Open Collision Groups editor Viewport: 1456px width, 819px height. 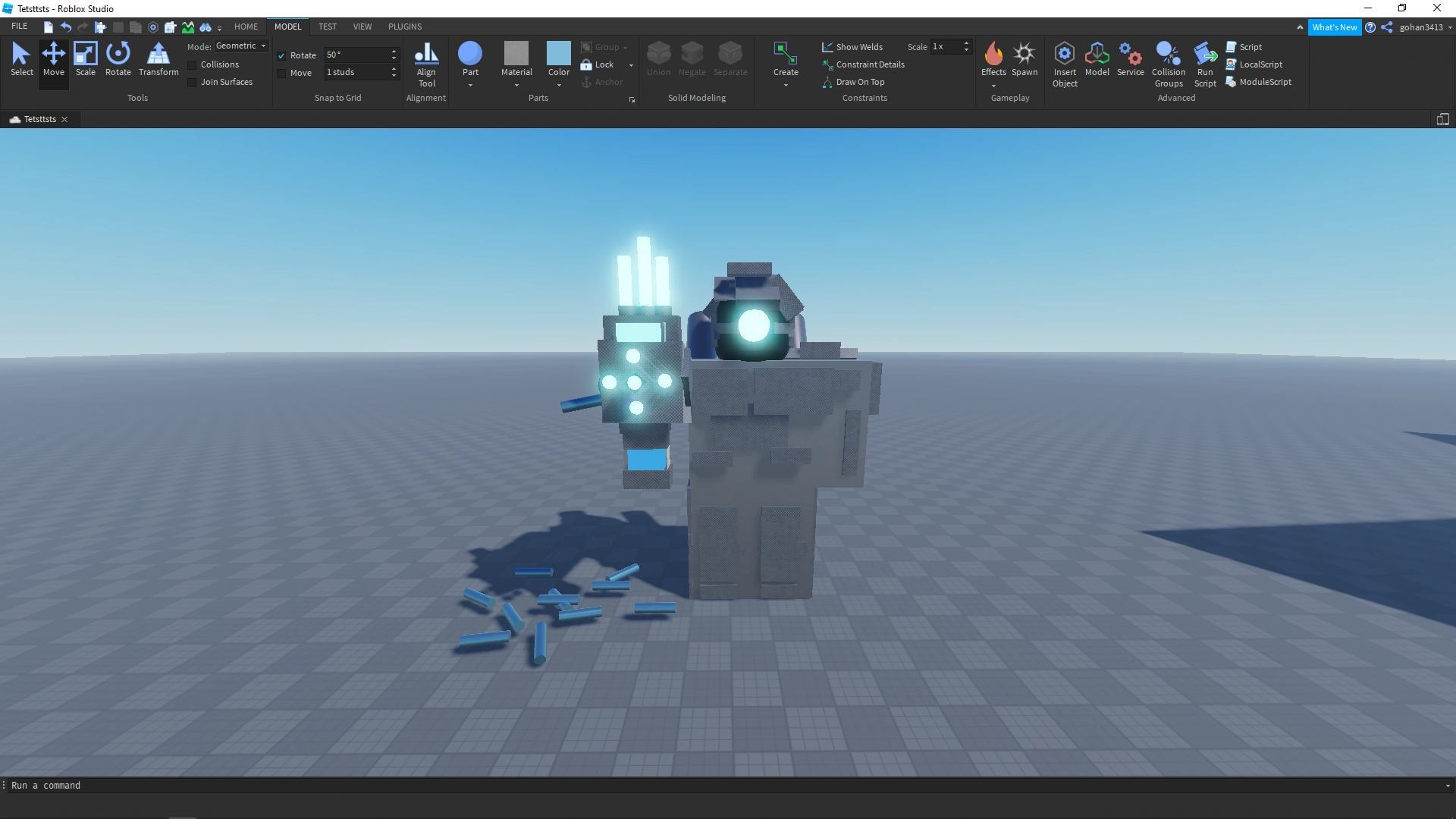[1168, 64]
